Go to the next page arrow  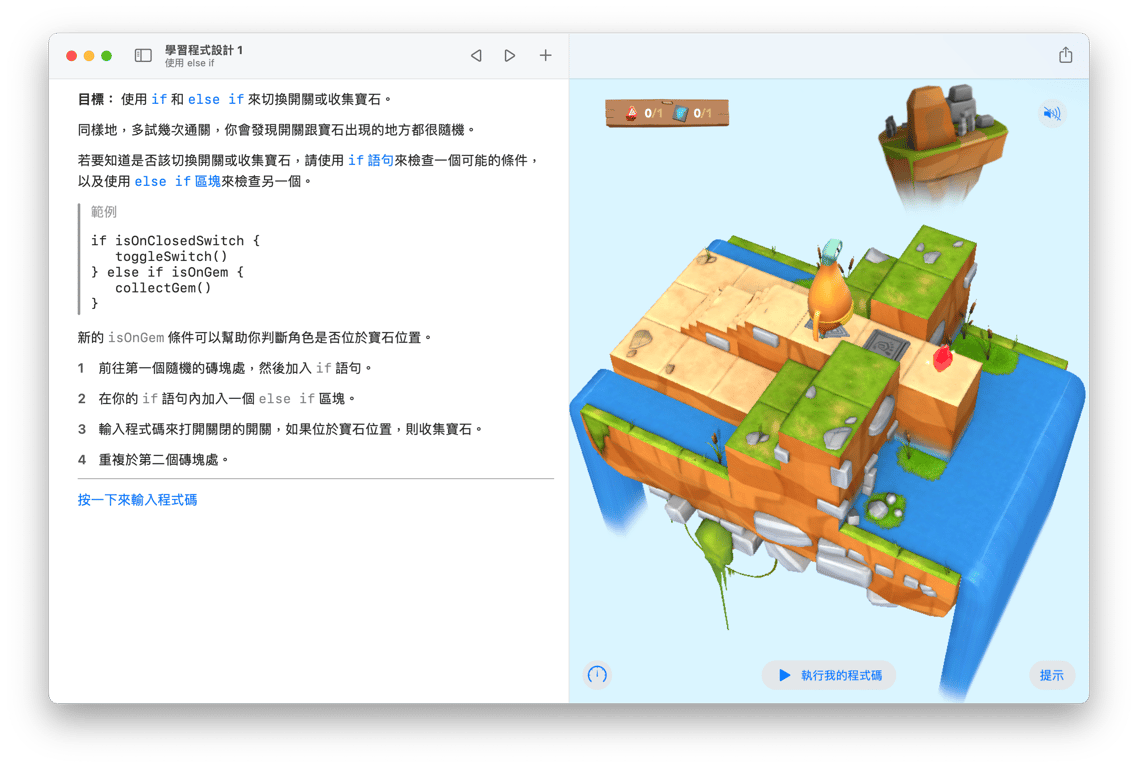click(x=509, y=56)
